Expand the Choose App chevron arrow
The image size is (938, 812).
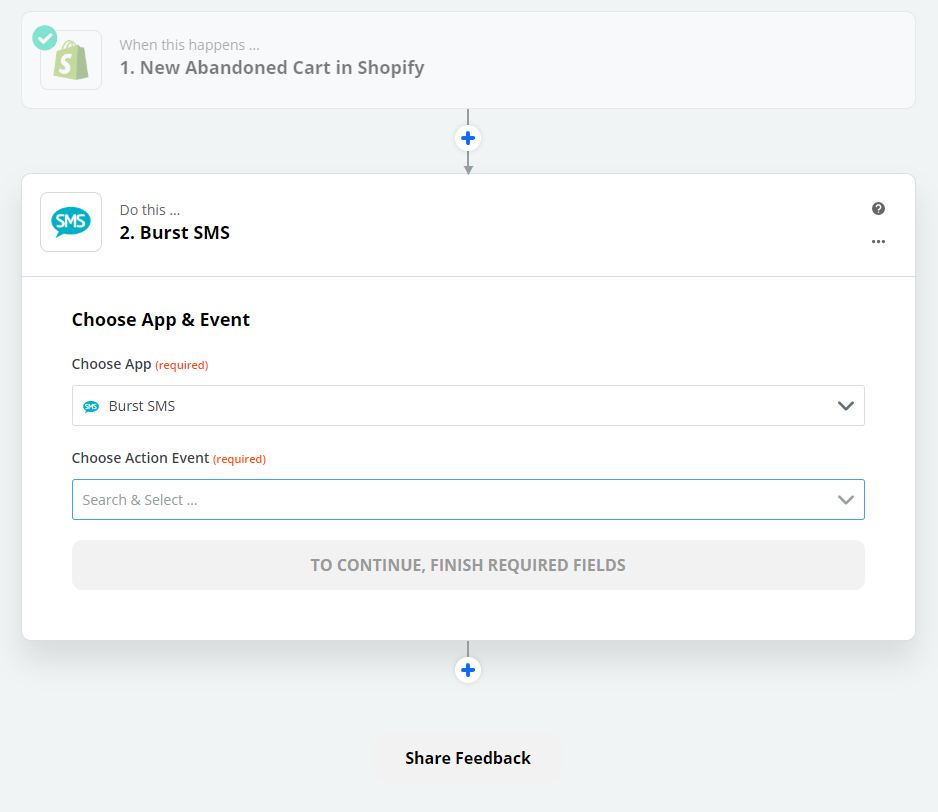point(845,406)
